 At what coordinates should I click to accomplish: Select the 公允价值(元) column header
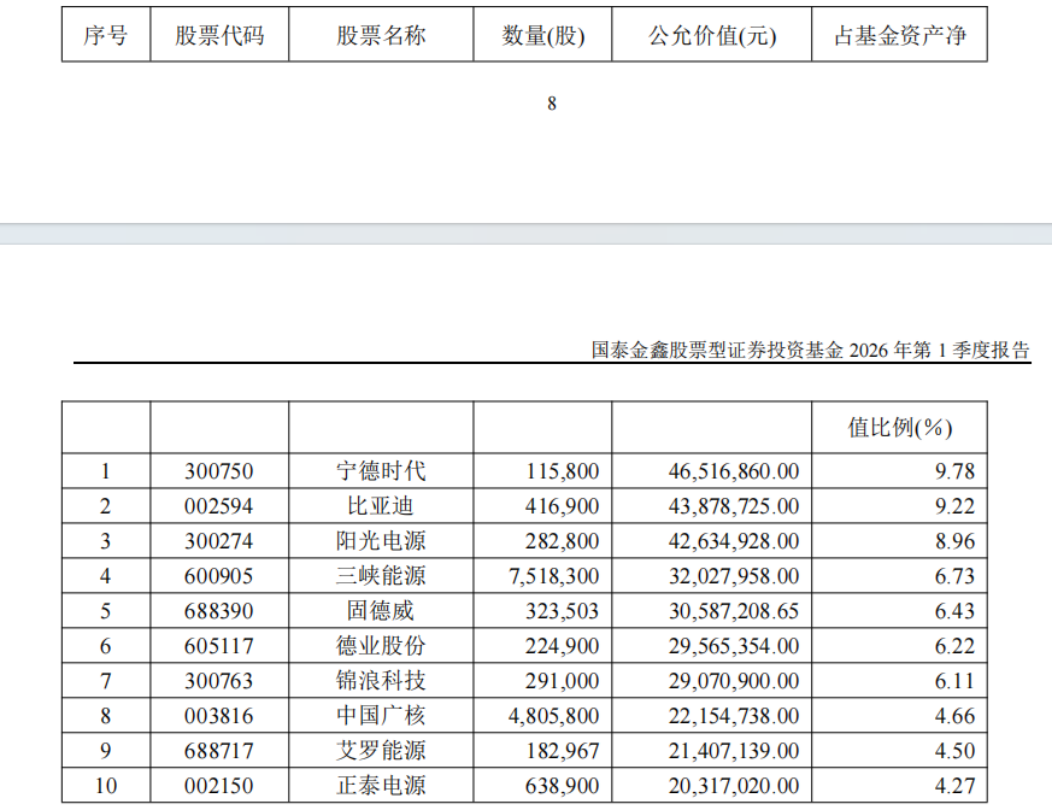coord(712,35)
